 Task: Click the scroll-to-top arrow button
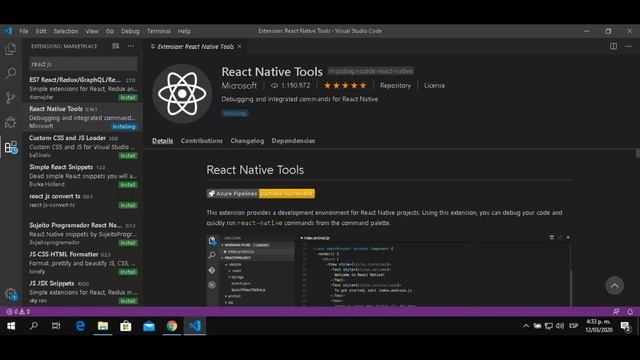click(x=614, y=286)
